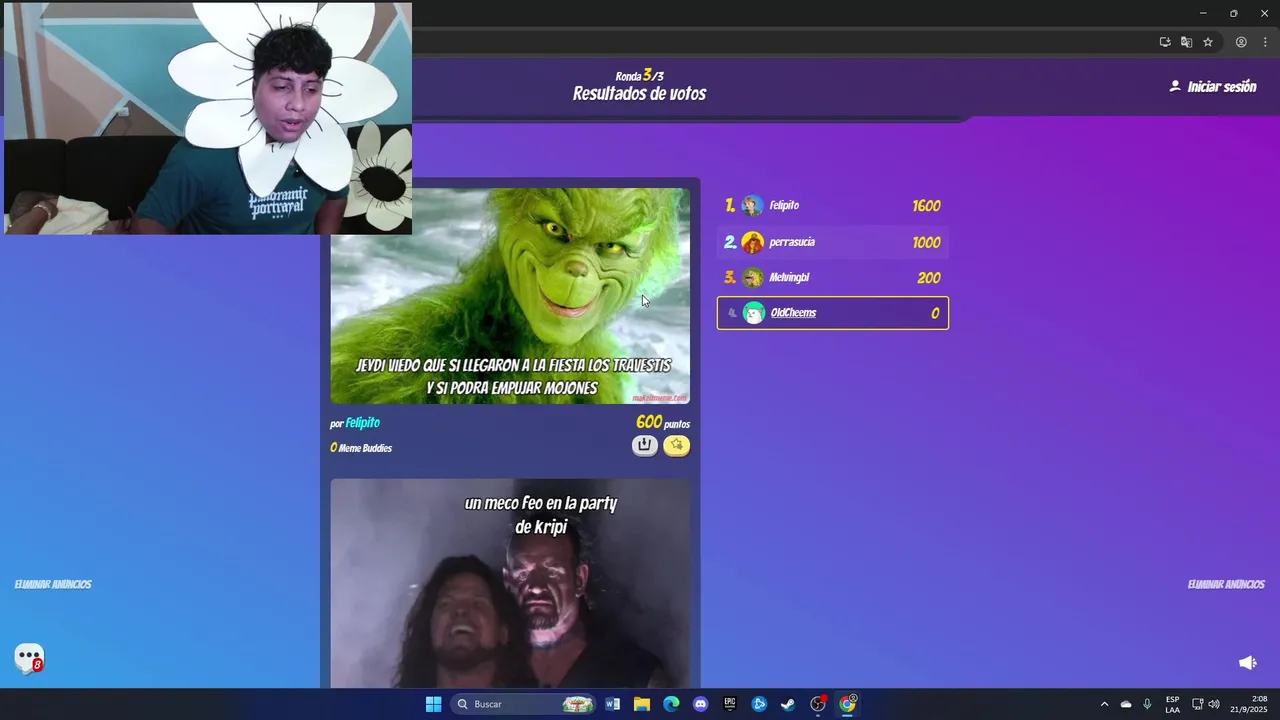Open Microsoft Word from the taskbar
Image resolution: width=1280 pixels, height=720 pixels.
pyautogui.click(x=613, y=704)
